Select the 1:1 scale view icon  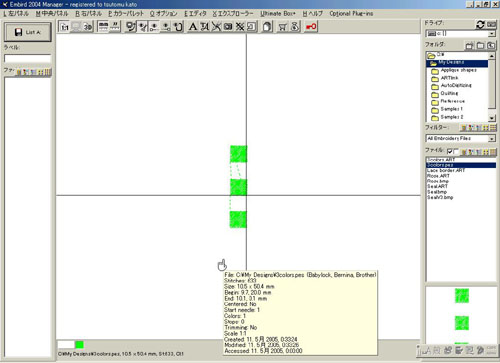[64, 27]
